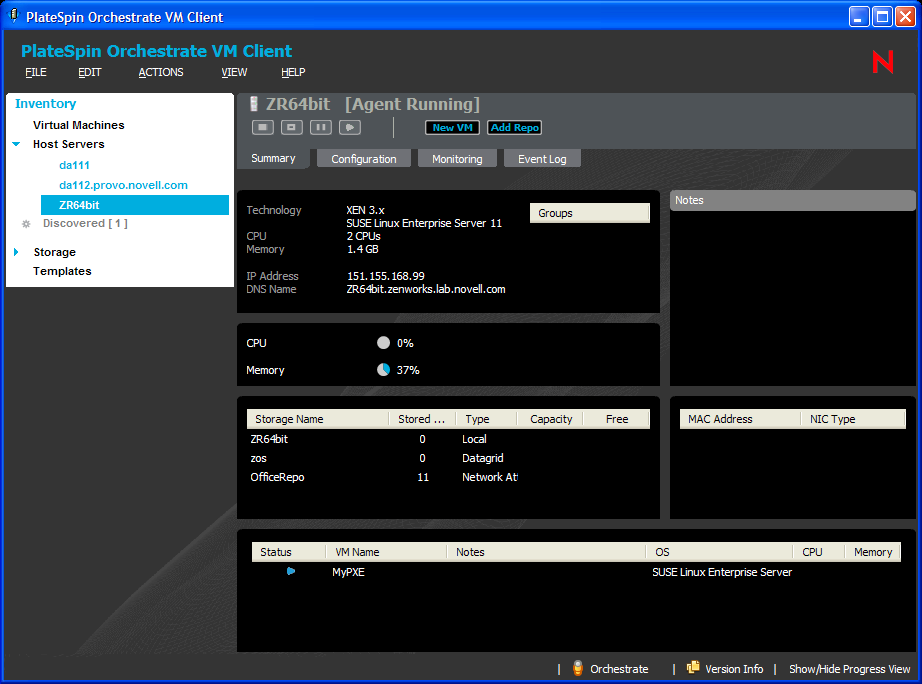Click the Orchestrate status bar icon
The image size is (922, 684).
pyautogui.click(x=578, y=669)
